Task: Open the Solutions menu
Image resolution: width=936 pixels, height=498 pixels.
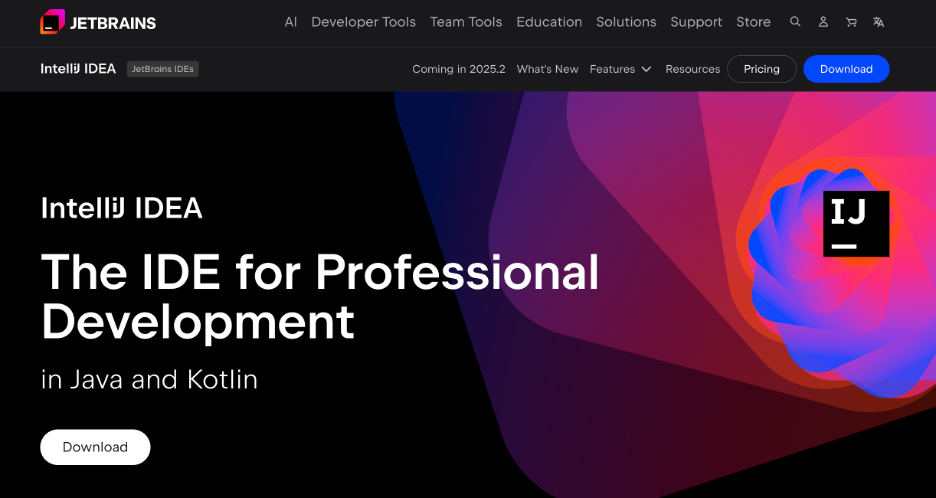Action: (626, 22)
